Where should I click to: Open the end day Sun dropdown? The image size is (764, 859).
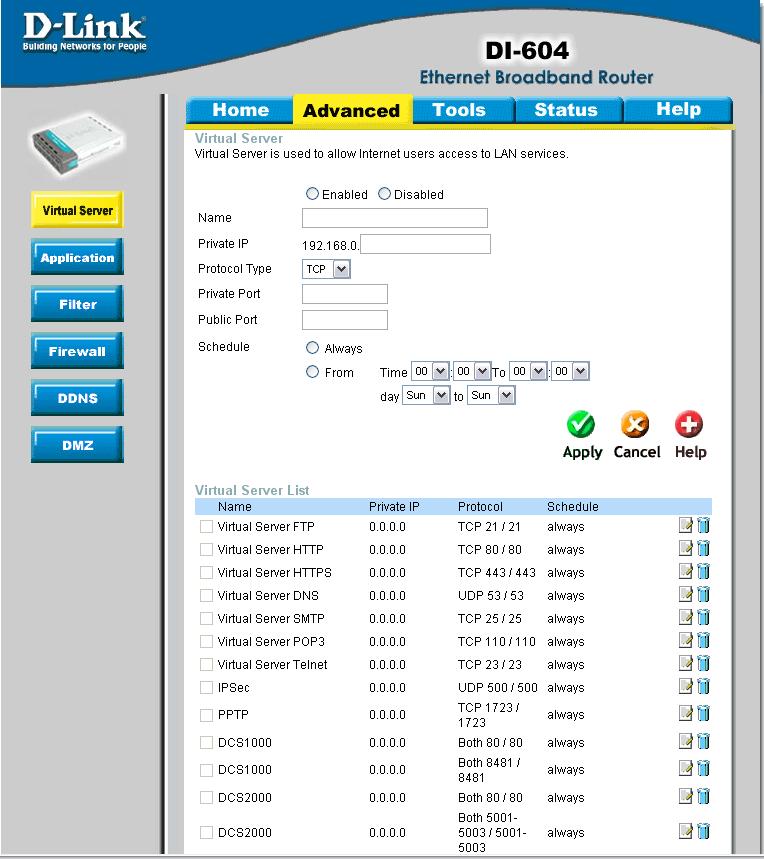click(491, 395)
